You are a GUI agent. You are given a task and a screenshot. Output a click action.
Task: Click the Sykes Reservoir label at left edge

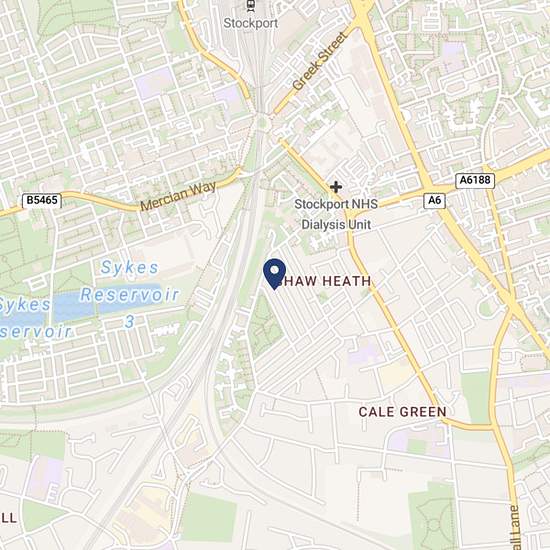coord(33,317)
